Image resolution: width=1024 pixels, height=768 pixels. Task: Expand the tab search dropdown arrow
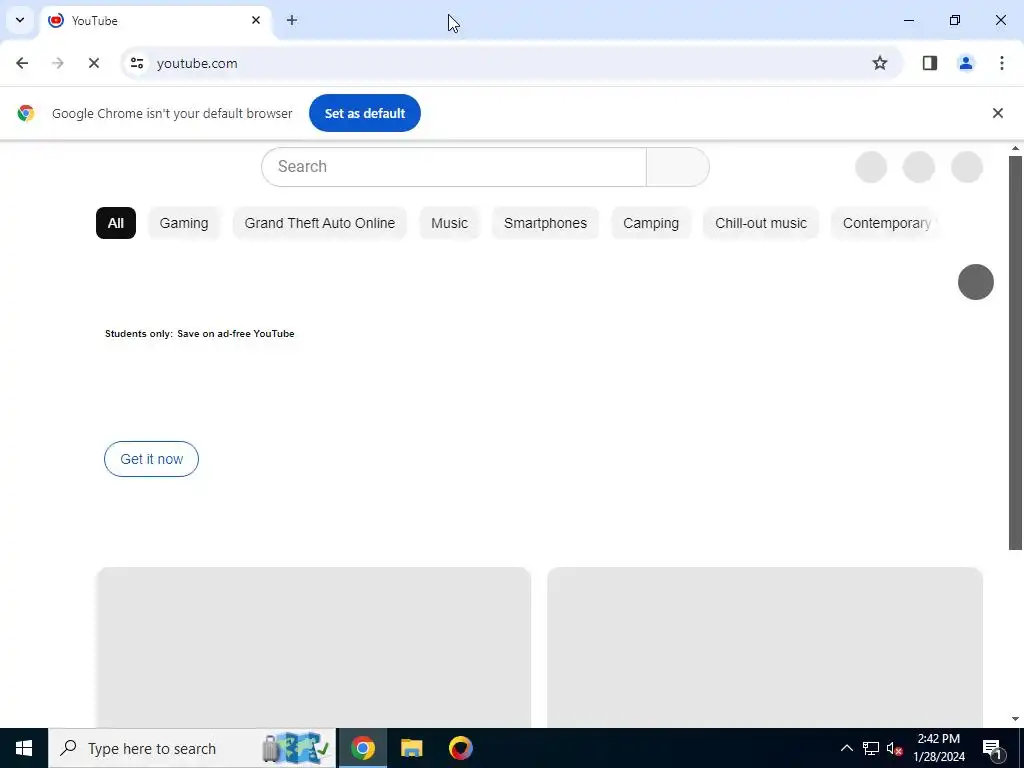coord(20,20)
